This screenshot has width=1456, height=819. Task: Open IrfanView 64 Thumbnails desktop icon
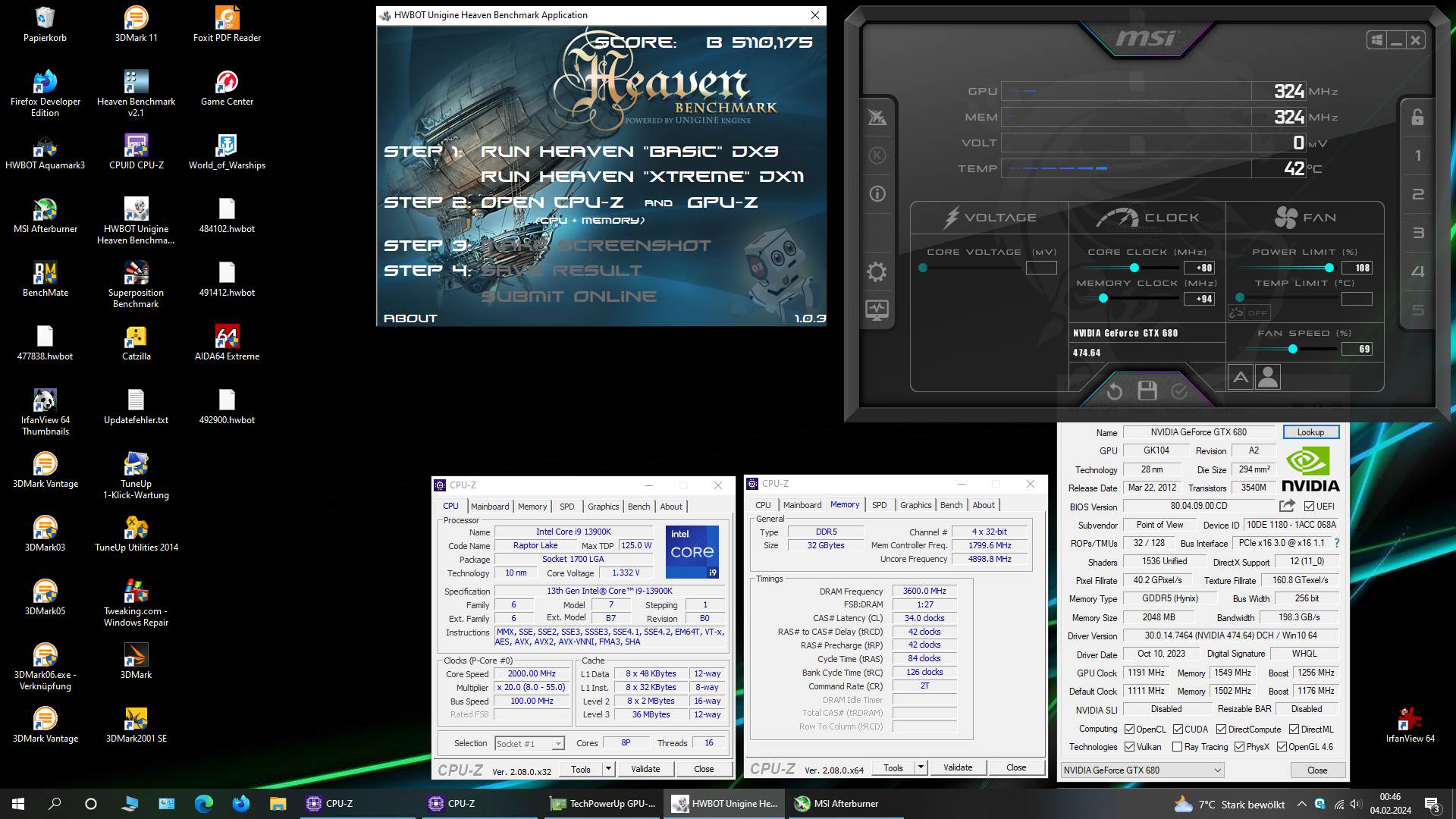[x=45, y=411]
